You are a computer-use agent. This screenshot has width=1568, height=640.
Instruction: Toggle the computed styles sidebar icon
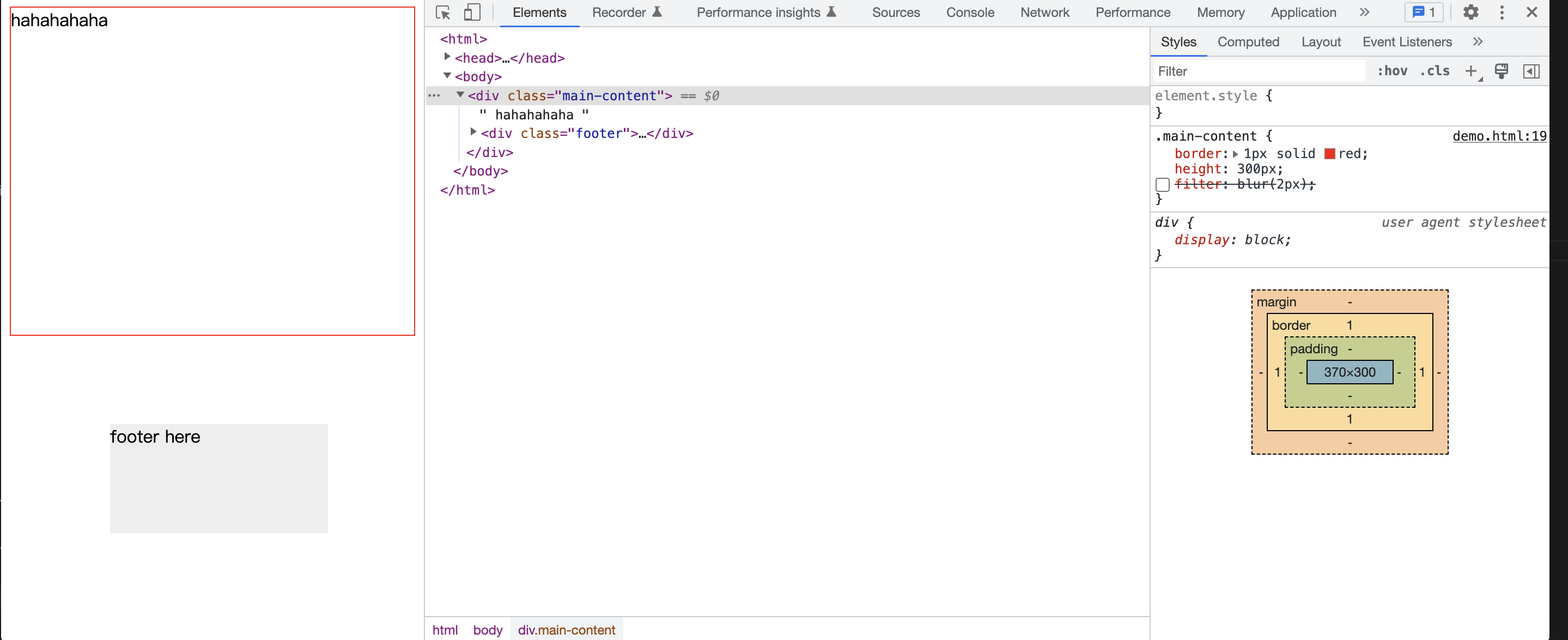coord(1531,71)
